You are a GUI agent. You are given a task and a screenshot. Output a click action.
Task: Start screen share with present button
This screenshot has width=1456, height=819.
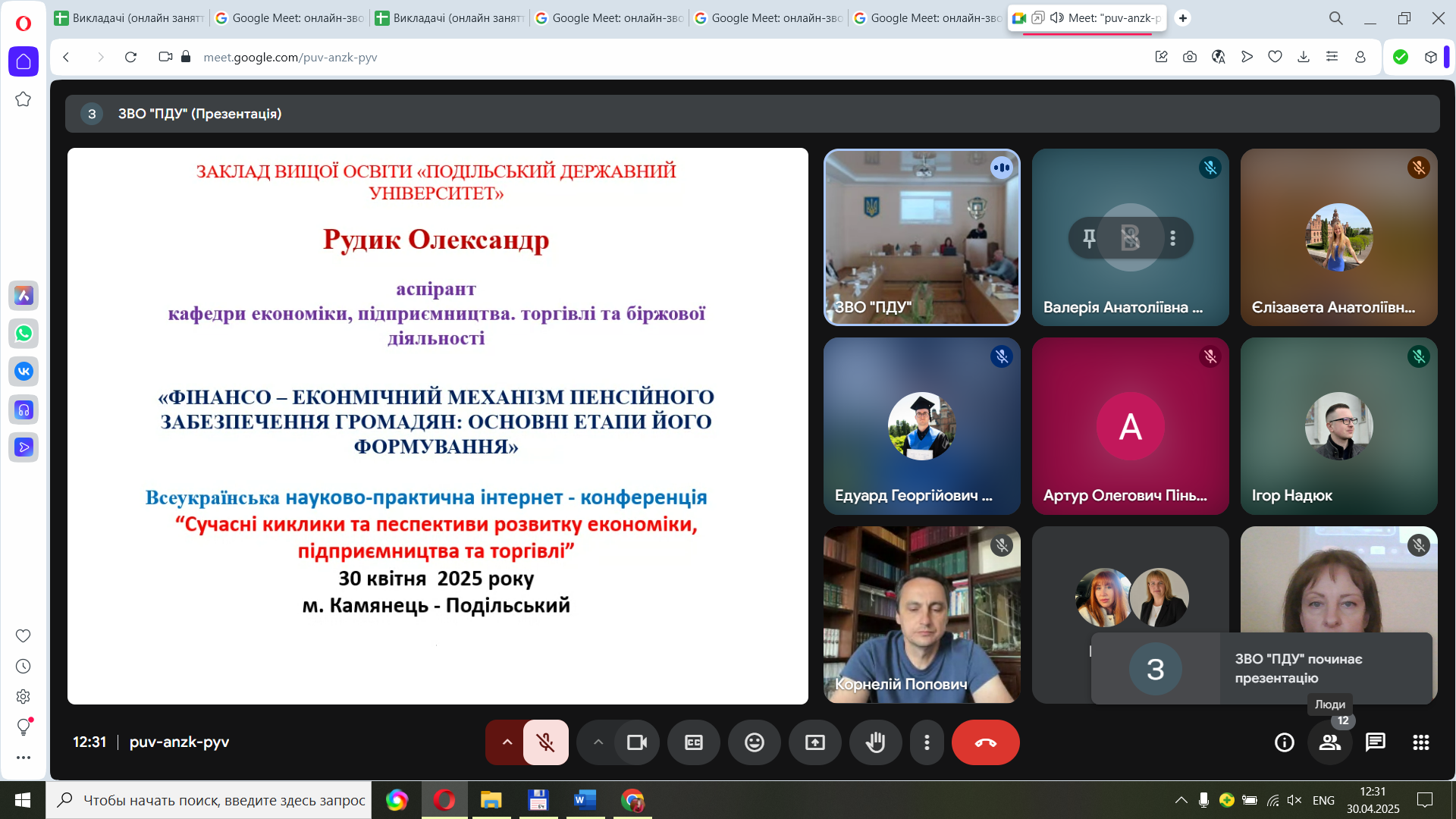point(814,742)
